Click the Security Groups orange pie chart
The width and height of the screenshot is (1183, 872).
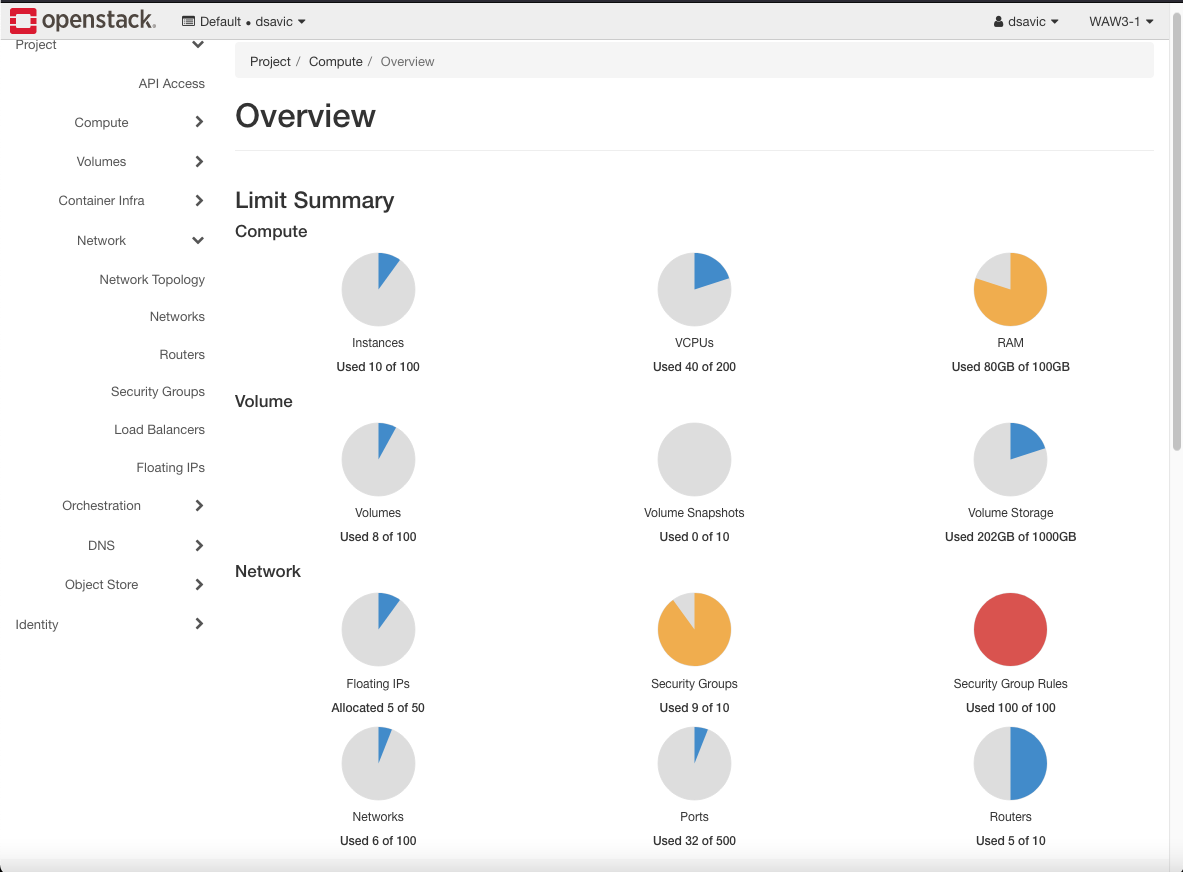coord(694,630)
